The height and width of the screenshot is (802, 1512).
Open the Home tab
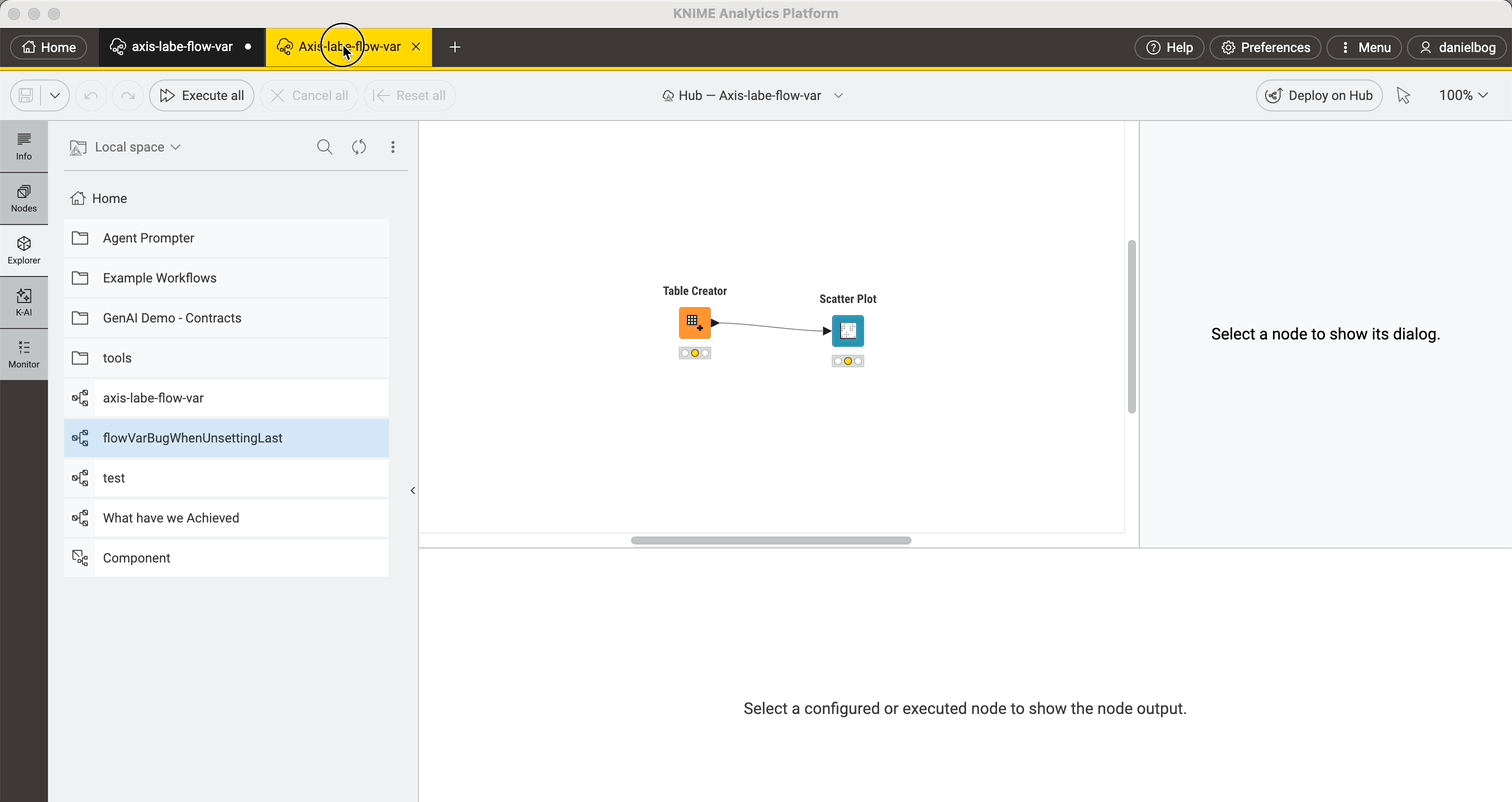(49, 47)
